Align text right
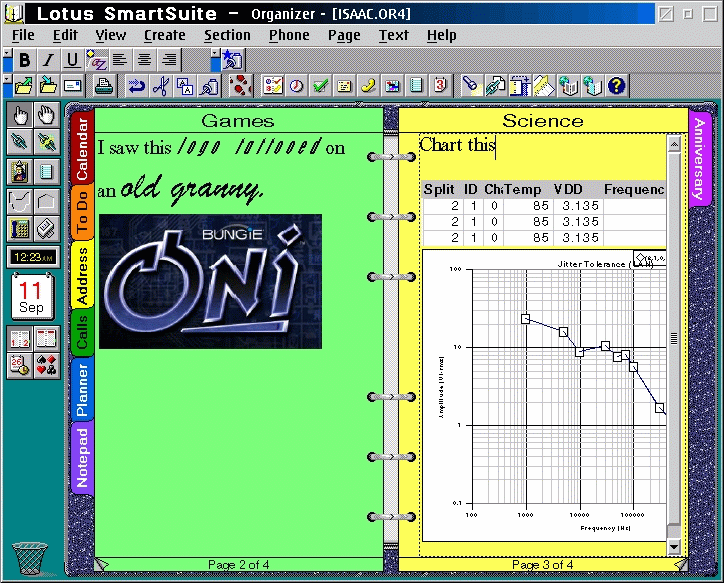724x583 pixels. 169,60
